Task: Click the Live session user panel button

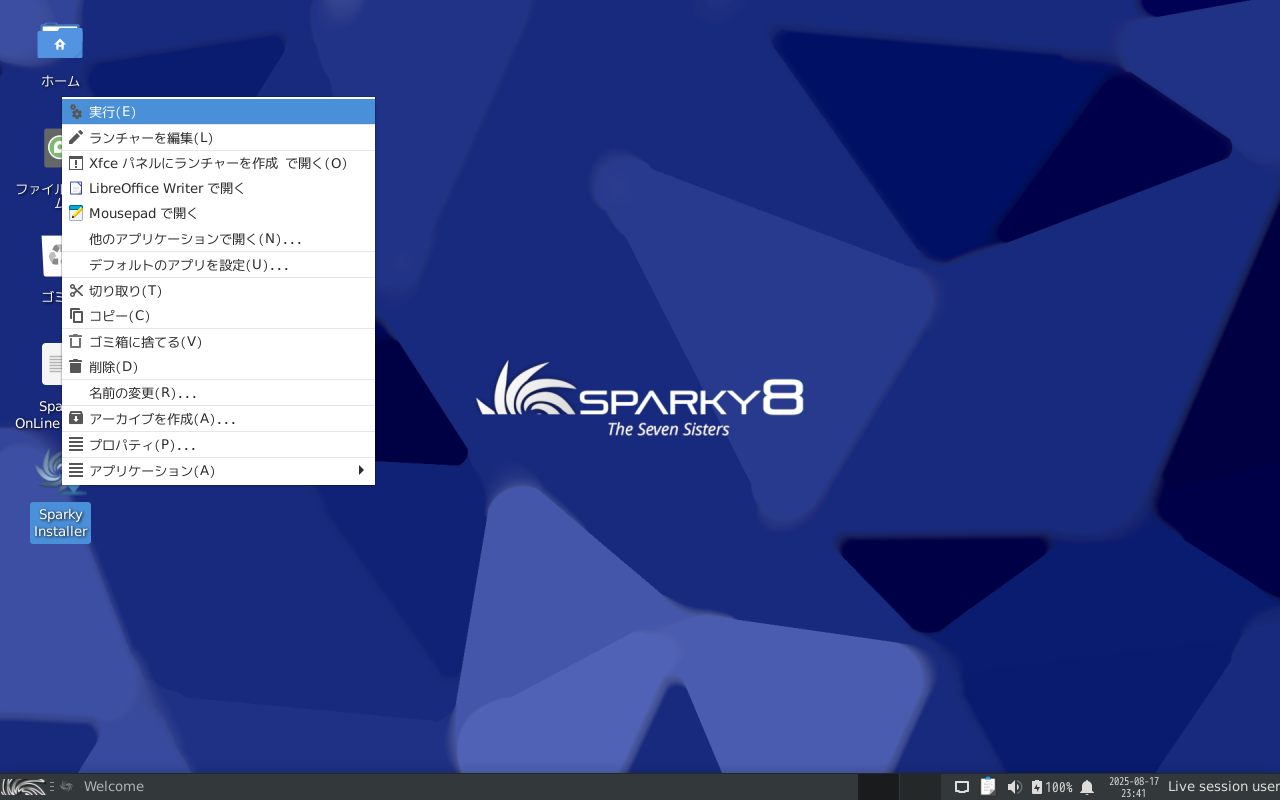Action: (1222, 787)
